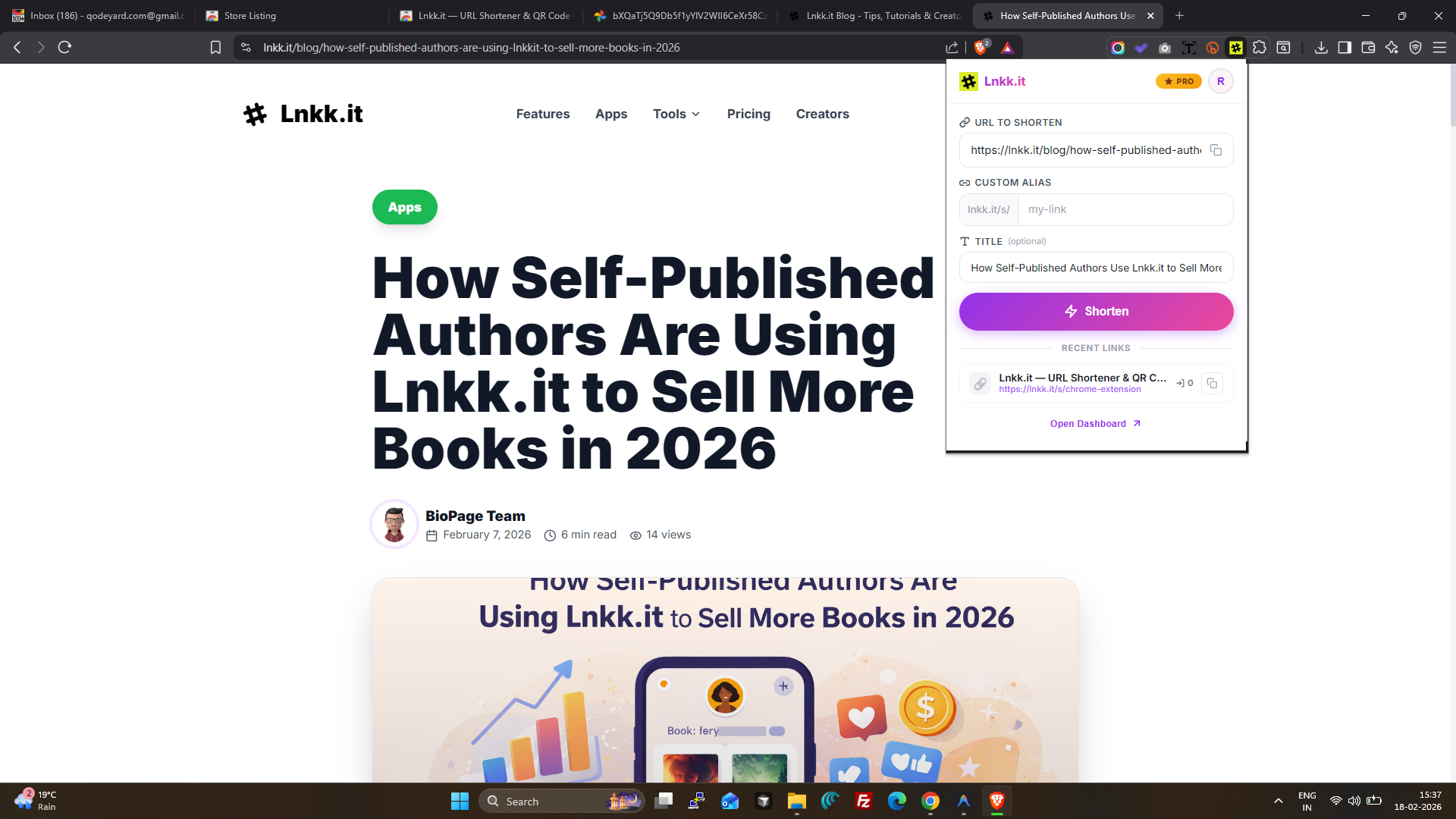Open the browser hamburger main menu
This screenshot has width=1456, height=819.
click(1439, 48)
